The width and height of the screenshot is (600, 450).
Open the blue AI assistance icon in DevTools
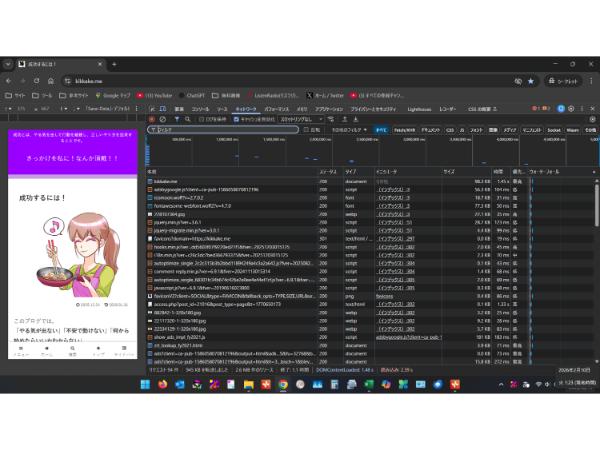[561, 109]
